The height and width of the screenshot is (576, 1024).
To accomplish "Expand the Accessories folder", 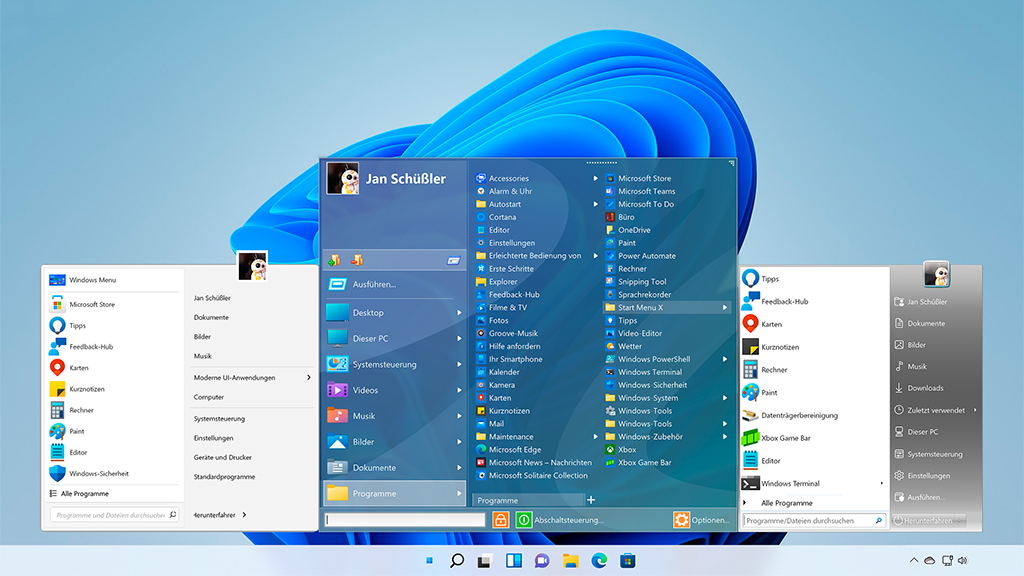I will click(509, 178).
